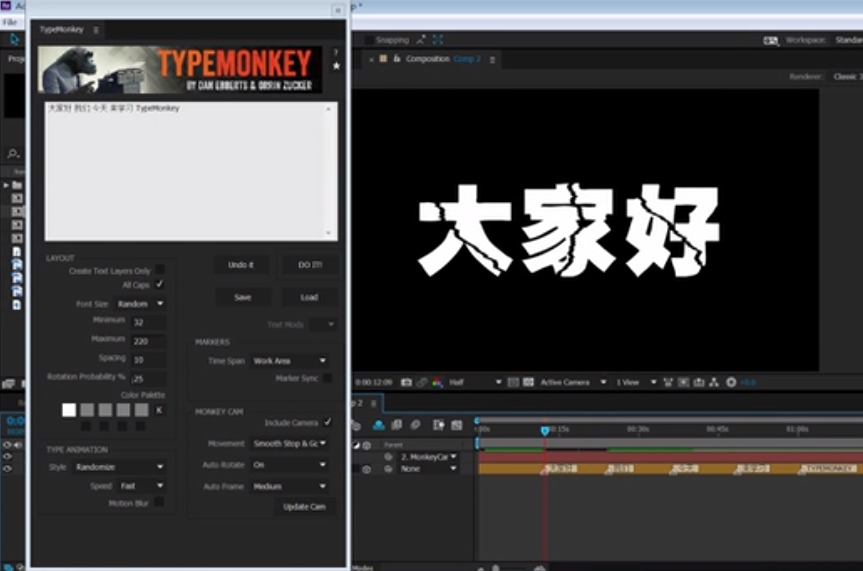Screen dimensions: 863x571
Task: Click the TYPEMONKEY marker on timeline layer
Action: click(x=828, y=469)
